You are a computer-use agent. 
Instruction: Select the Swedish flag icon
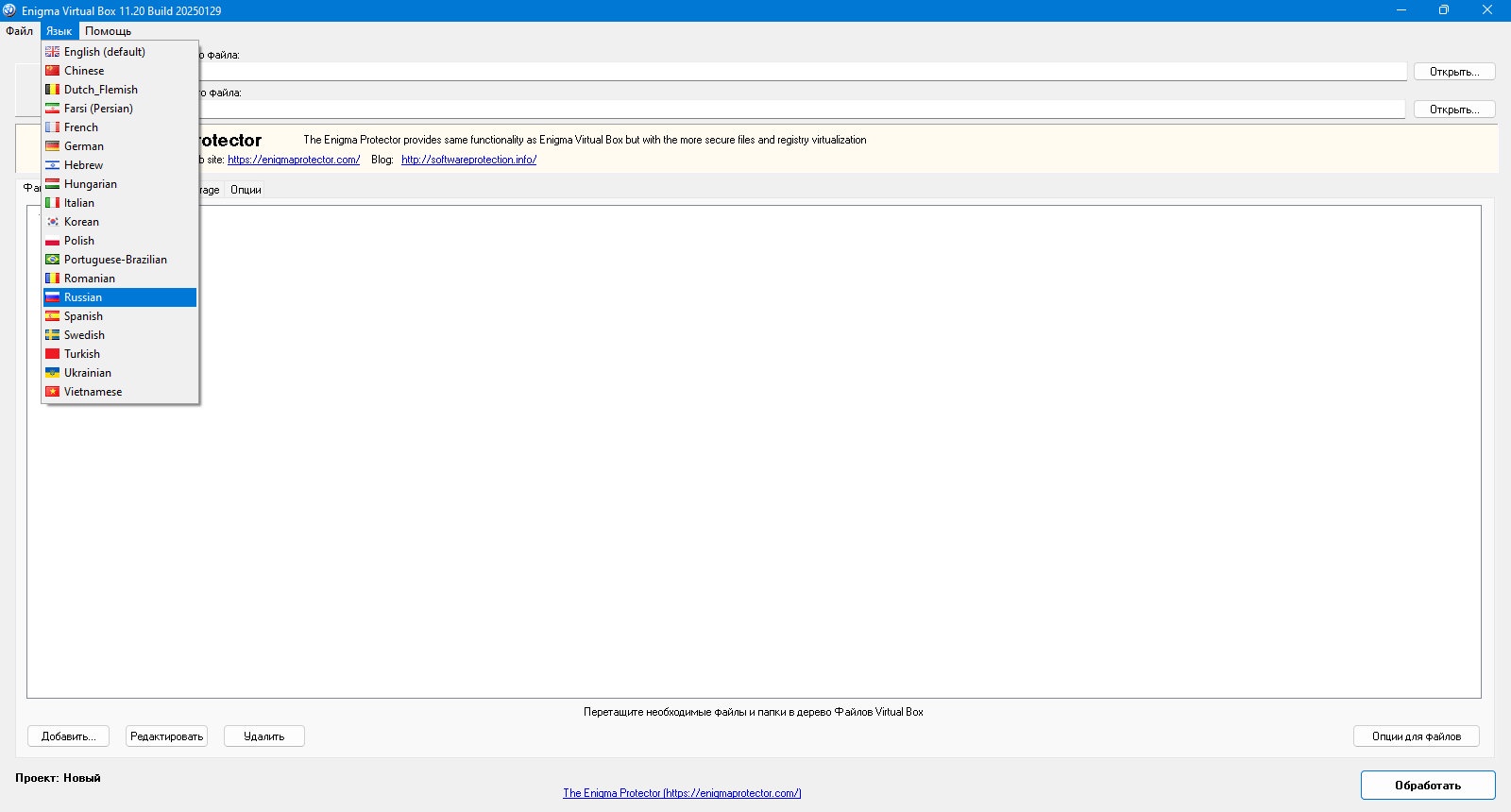53,335
